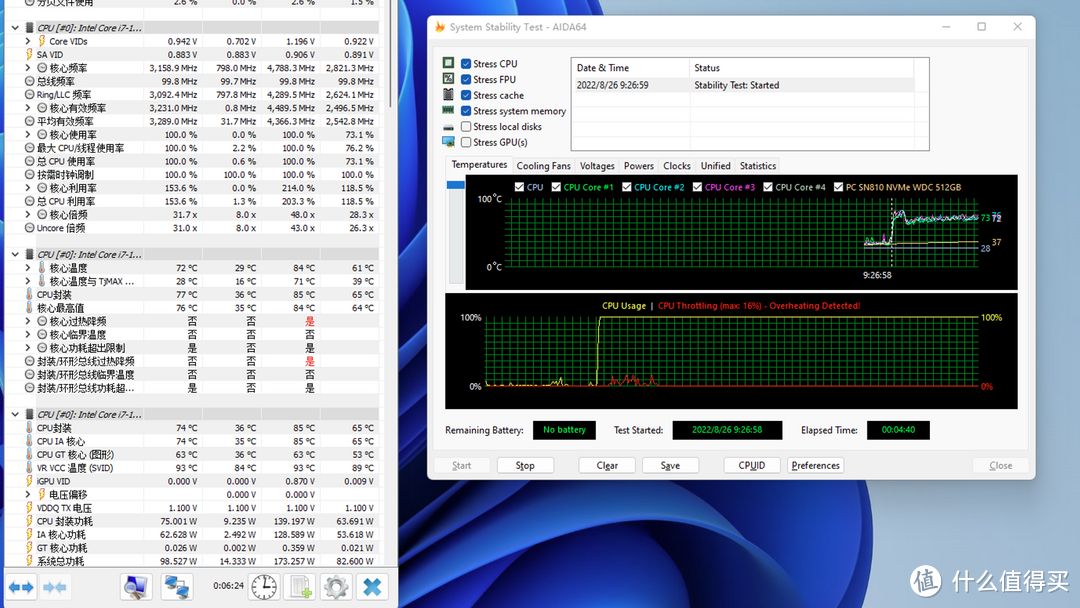
Task: Click the greyed-out Start button
Action: (x=461, y=465)
